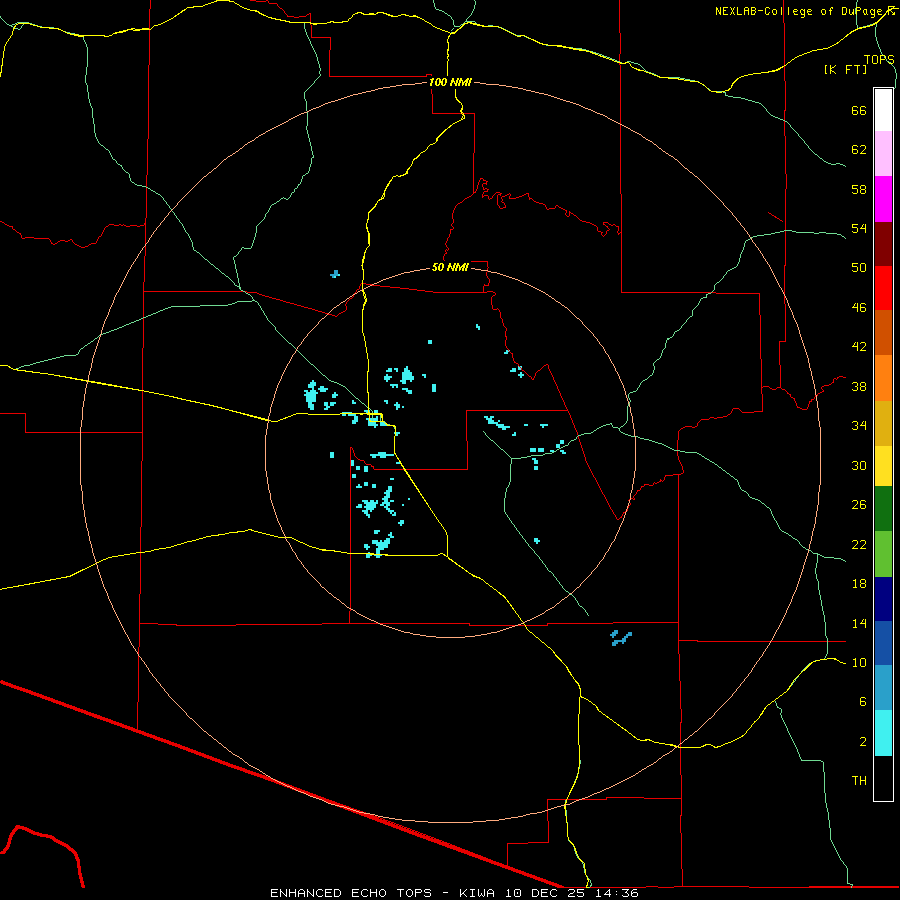This screenshot has width=900, height=900.
Task: Click the black TH threshold swatch
Action: click(x=883, y=778)
